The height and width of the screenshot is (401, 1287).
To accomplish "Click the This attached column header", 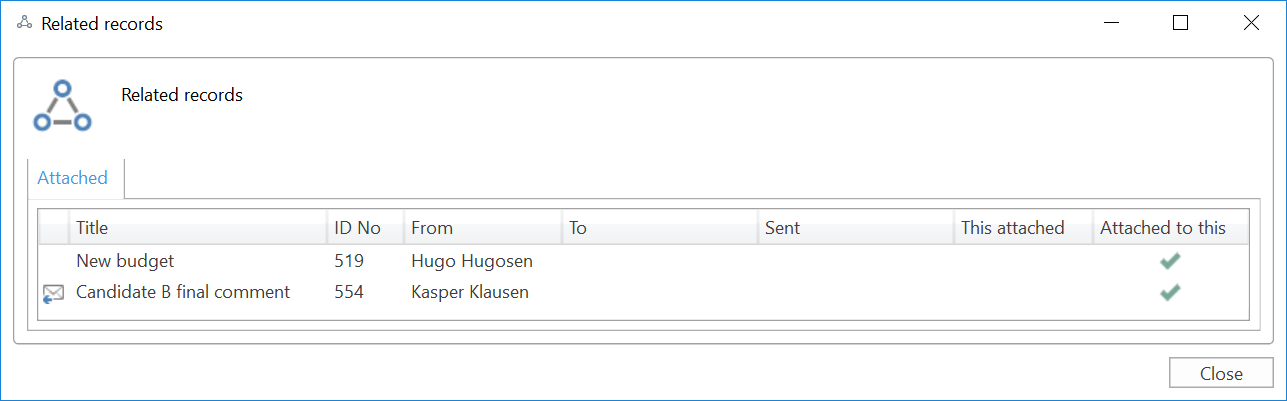I will point(1012,228).
